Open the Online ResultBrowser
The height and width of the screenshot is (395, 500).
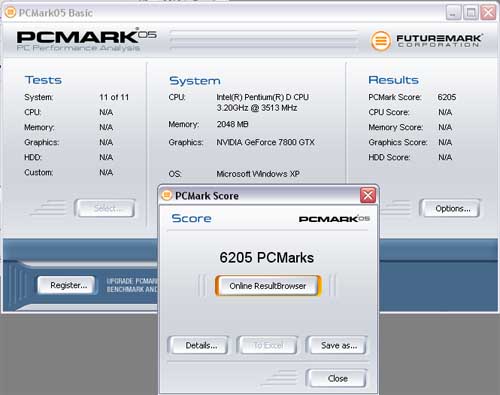268,286
